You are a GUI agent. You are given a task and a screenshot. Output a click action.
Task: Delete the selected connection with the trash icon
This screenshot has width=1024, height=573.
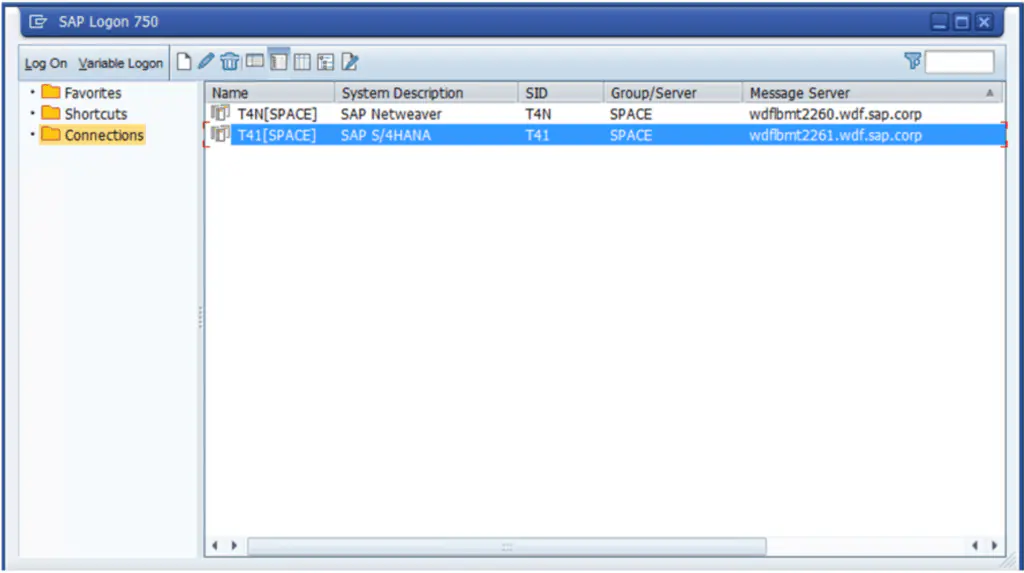point(229,62)
